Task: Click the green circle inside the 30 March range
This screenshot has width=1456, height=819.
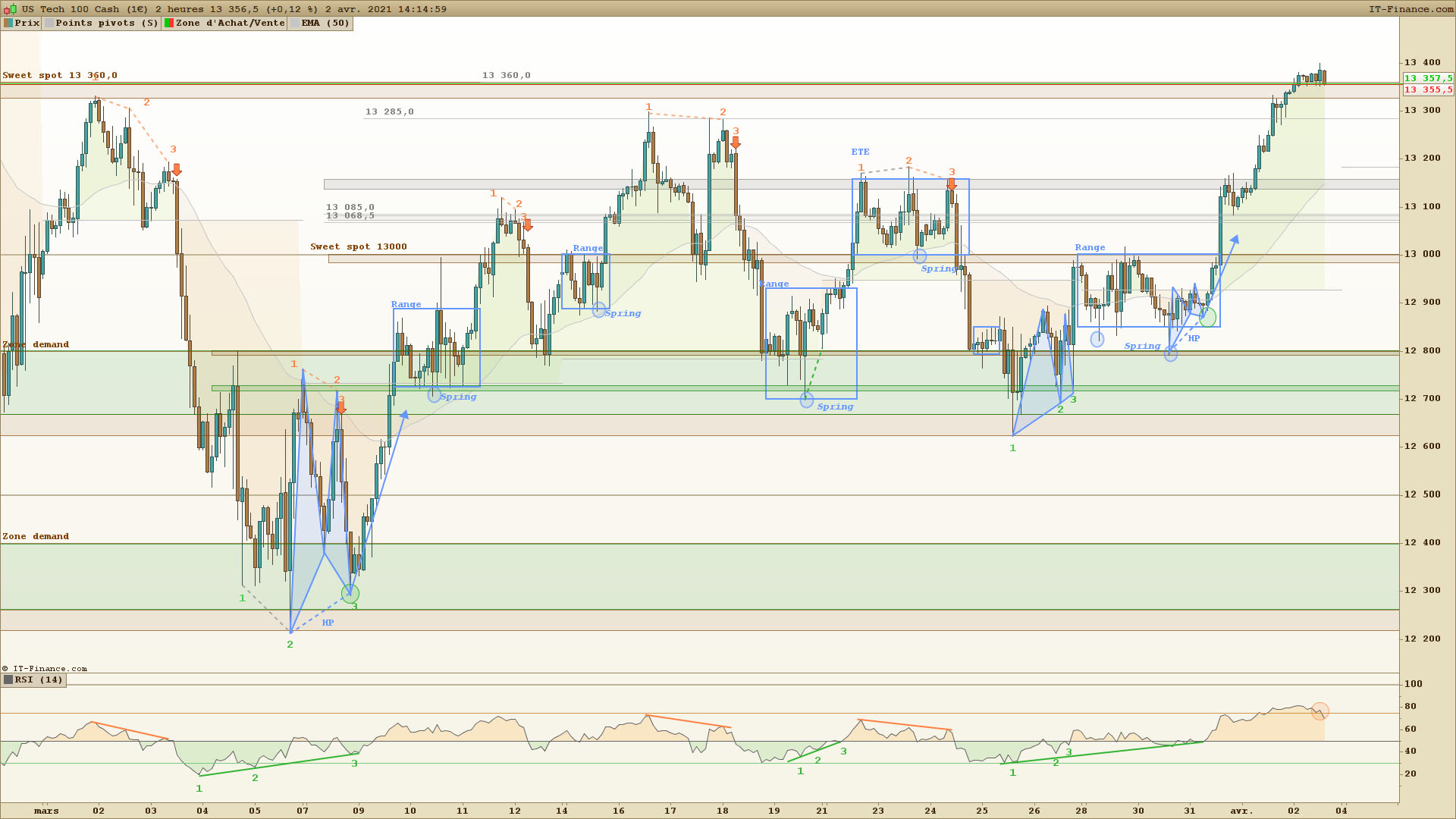Action: click(x=1208, y=317)
